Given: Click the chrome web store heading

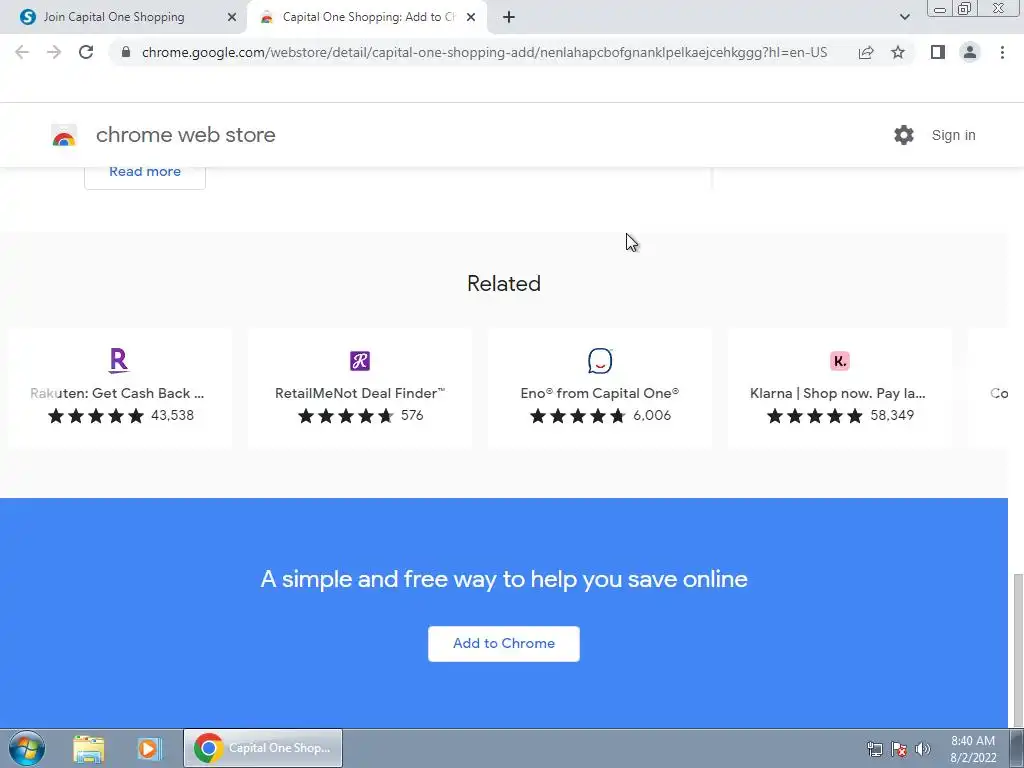Looking at the screenshot, I should tap(186, 135).
